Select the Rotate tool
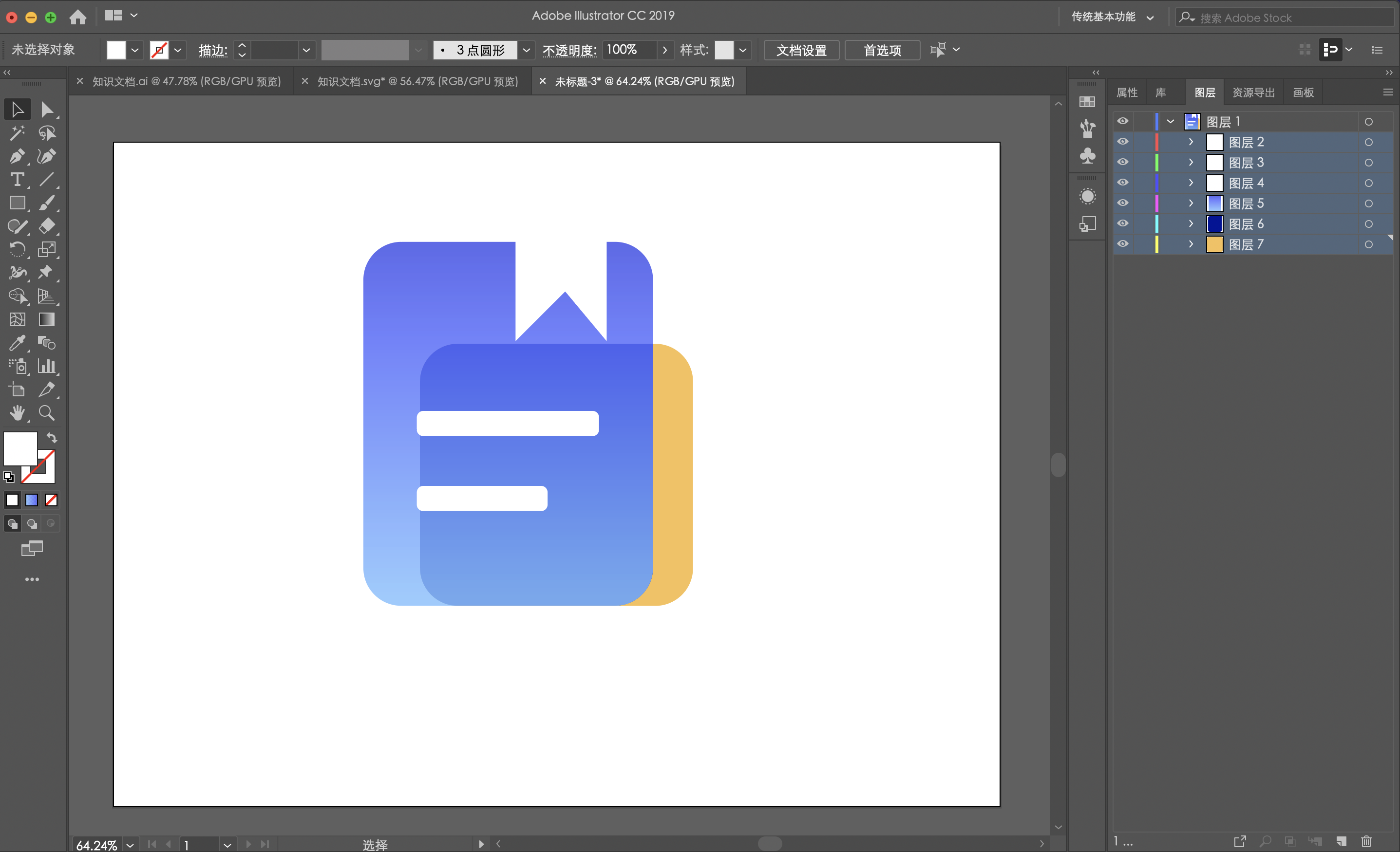The image size is (1400, 852). tap(17, 249)
